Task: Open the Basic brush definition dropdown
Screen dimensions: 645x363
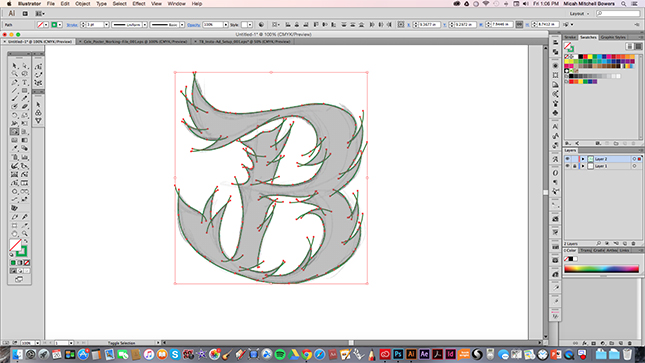Action: tap(182, 25)
